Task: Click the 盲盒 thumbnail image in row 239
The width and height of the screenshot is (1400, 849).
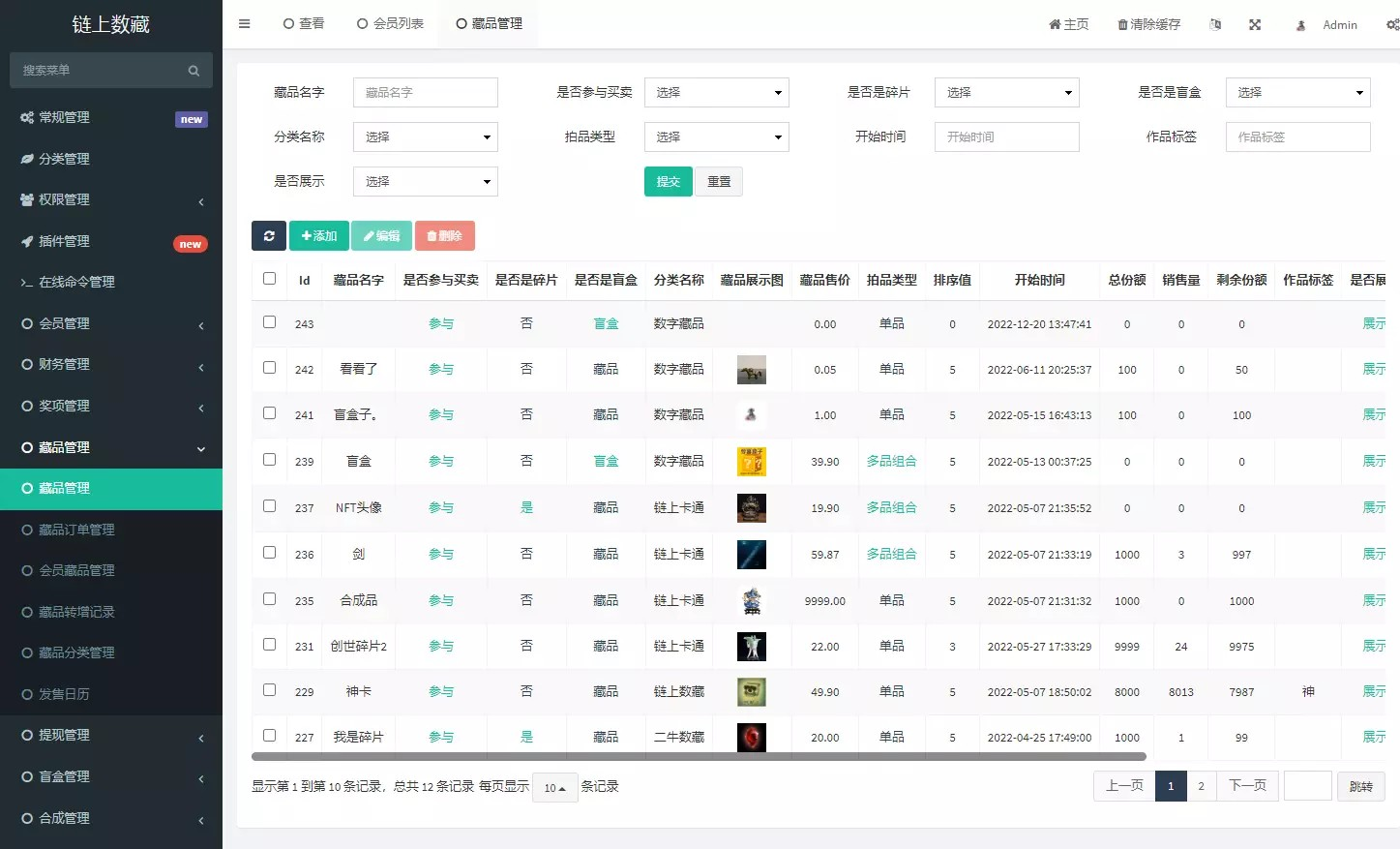Action: coord(751,462)
